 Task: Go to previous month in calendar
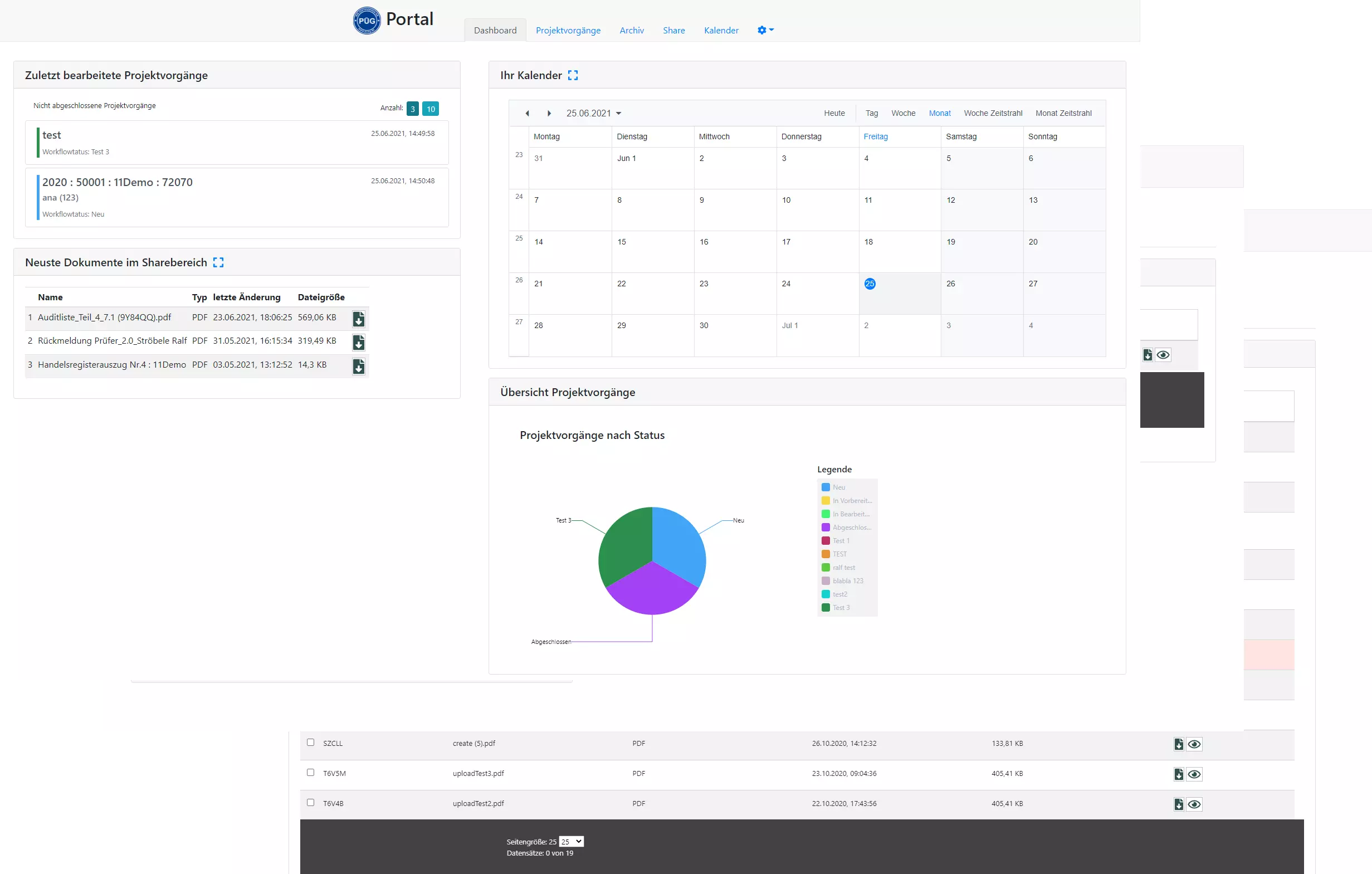click(x=527, y=114)
